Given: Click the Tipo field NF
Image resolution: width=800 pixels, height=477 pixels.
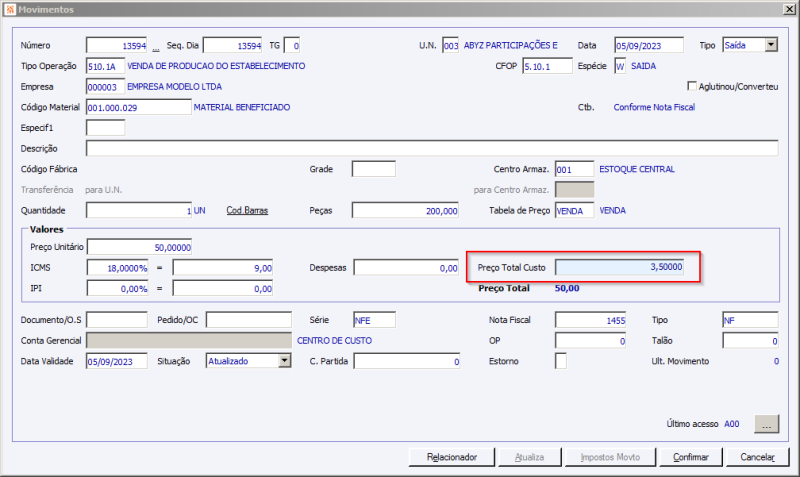Looking at the screenshot, I should click(x=751, y=320).
